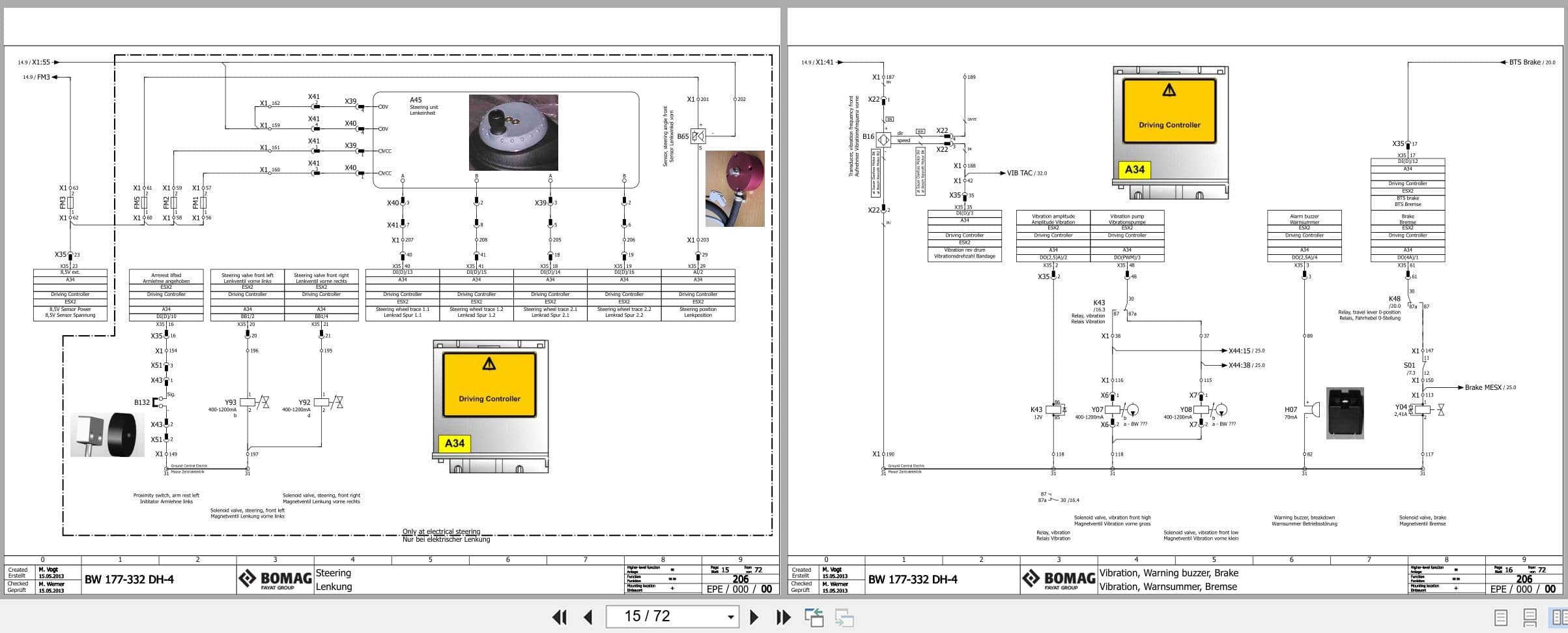The image size is (1568, 633).
Task: Go to the next page
Action: [755, 616]
